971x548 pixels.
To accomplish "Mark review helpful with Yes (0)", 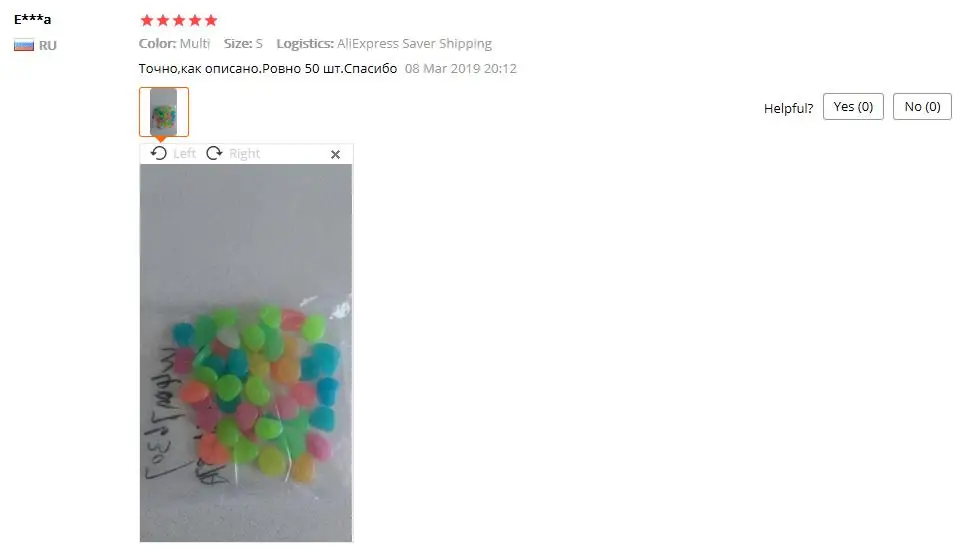I will click(x=853, y=107).
